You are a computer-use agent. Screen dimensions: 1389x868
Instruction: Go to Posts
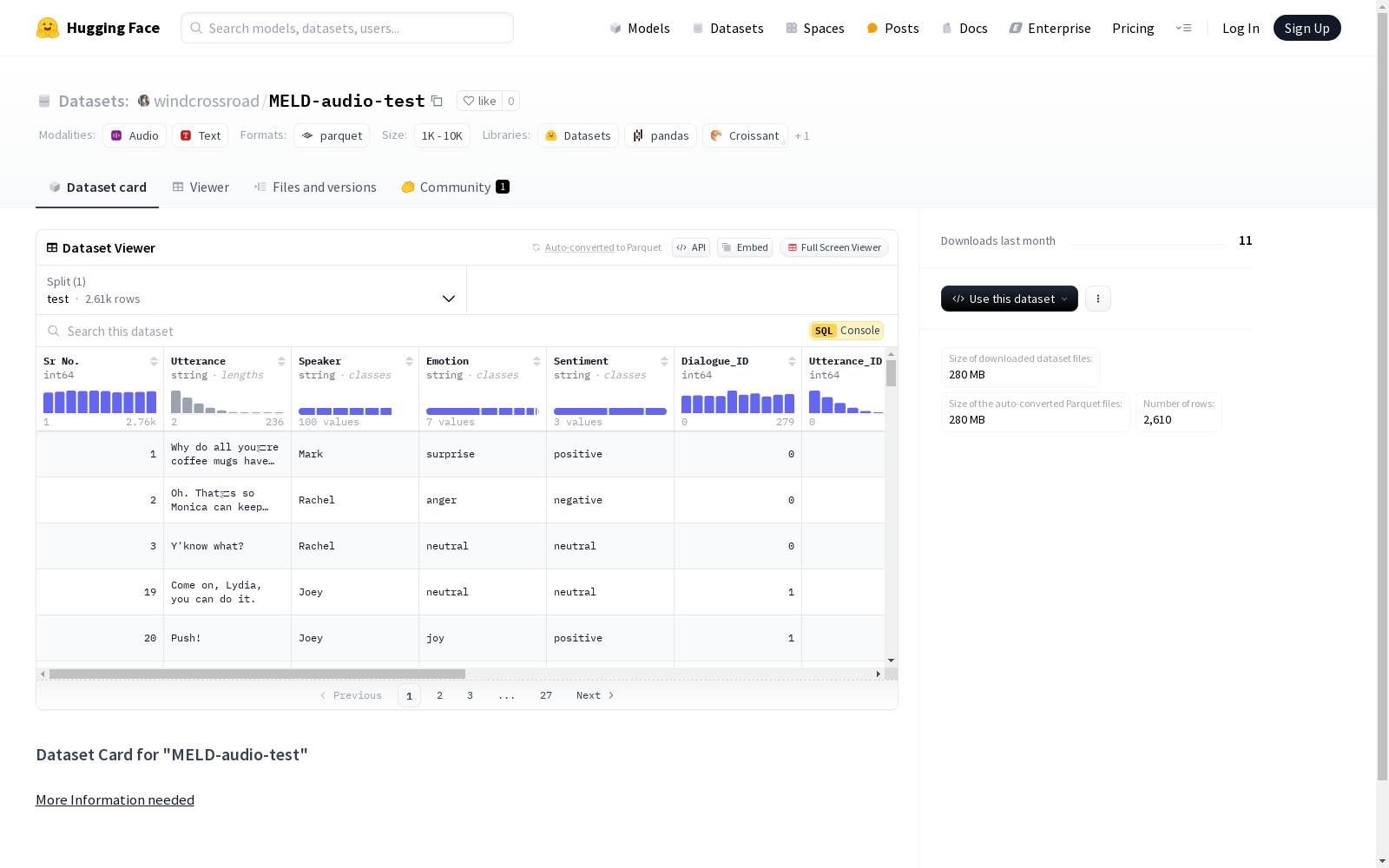pyautogui.click(x=892, y=28)
